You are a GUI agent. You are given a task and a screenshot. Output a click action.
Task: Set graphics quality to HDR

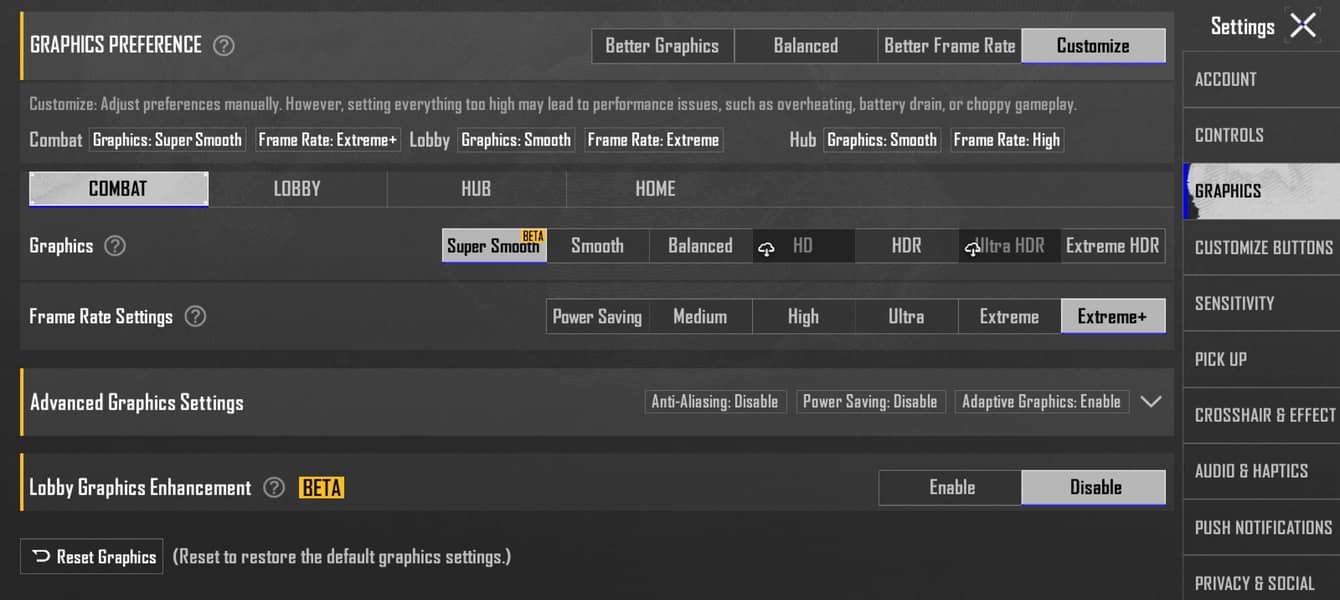point(906,246)
